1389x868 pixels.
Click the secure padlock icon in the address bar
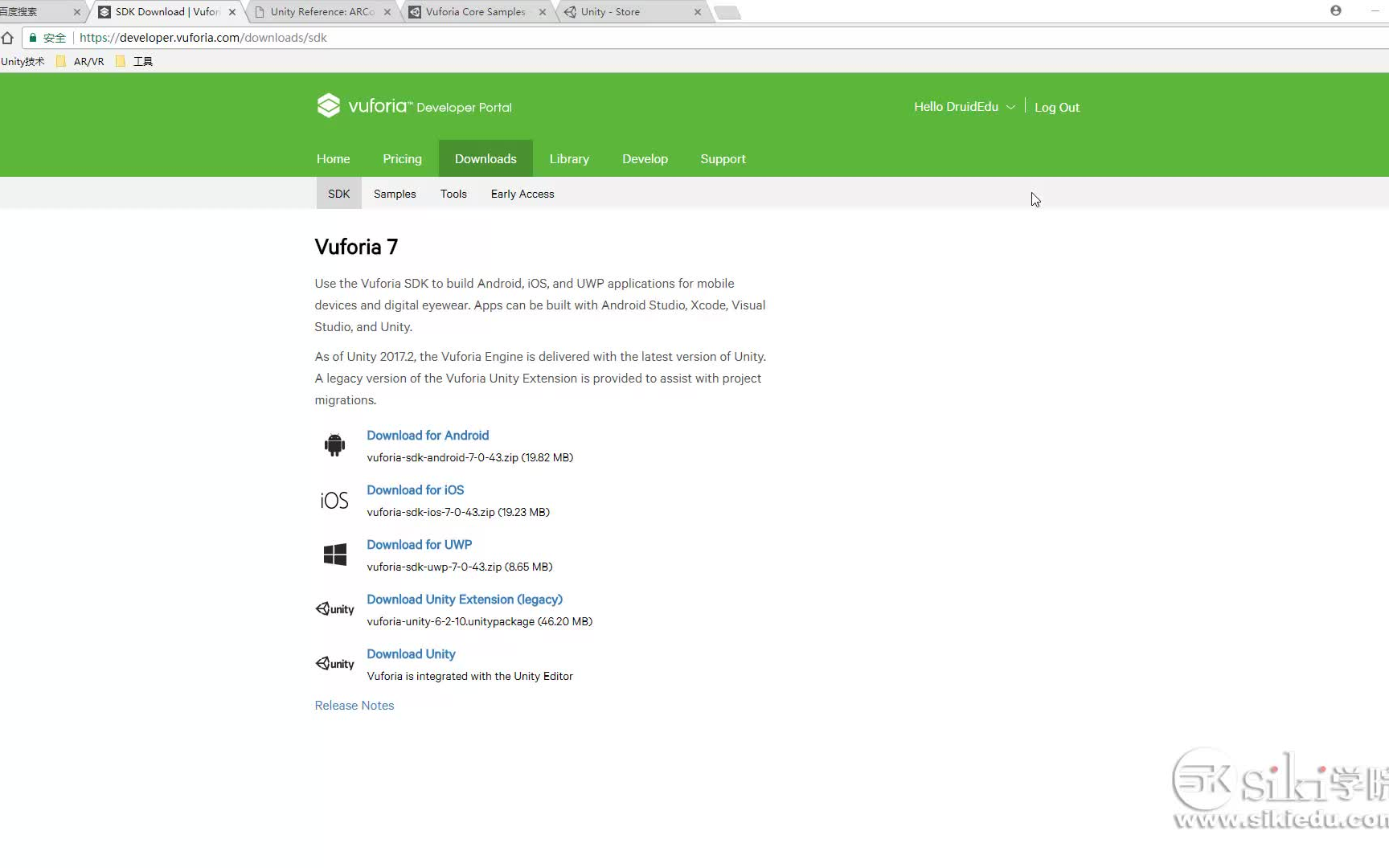tap(33, 38)
